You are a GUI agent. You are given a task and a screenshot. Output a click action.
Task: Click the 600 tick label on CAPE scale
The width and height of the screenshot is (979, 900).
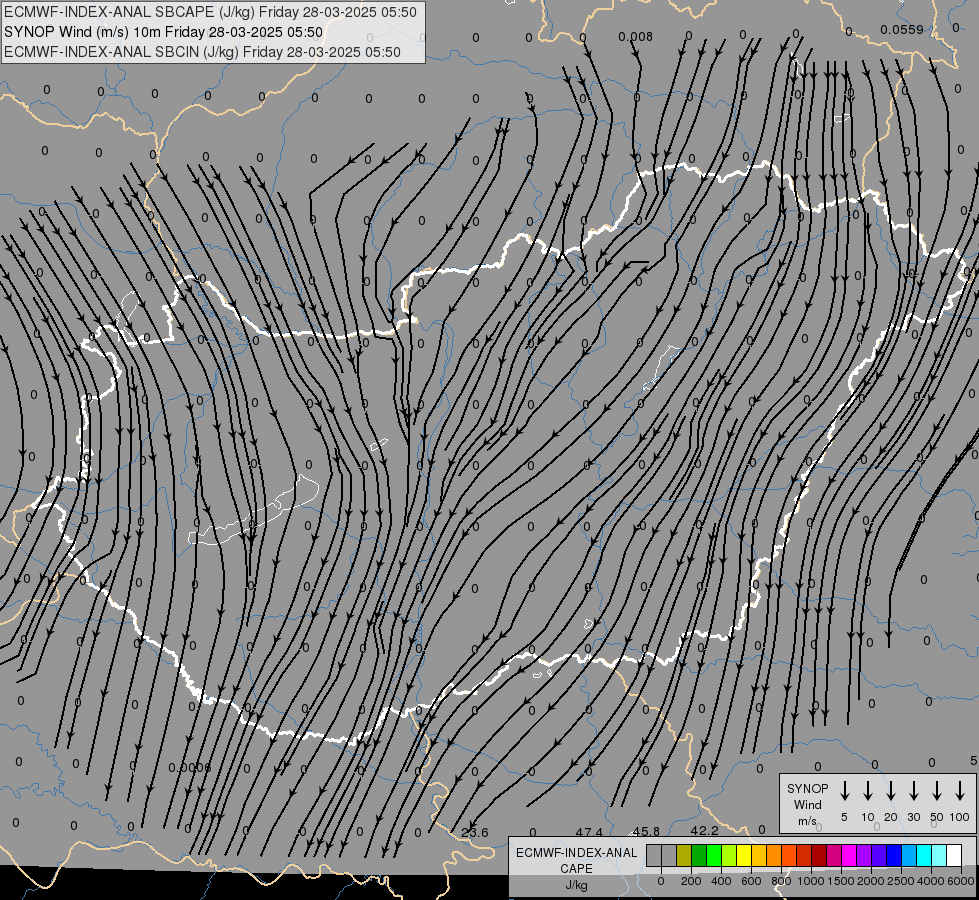[751, 881]
